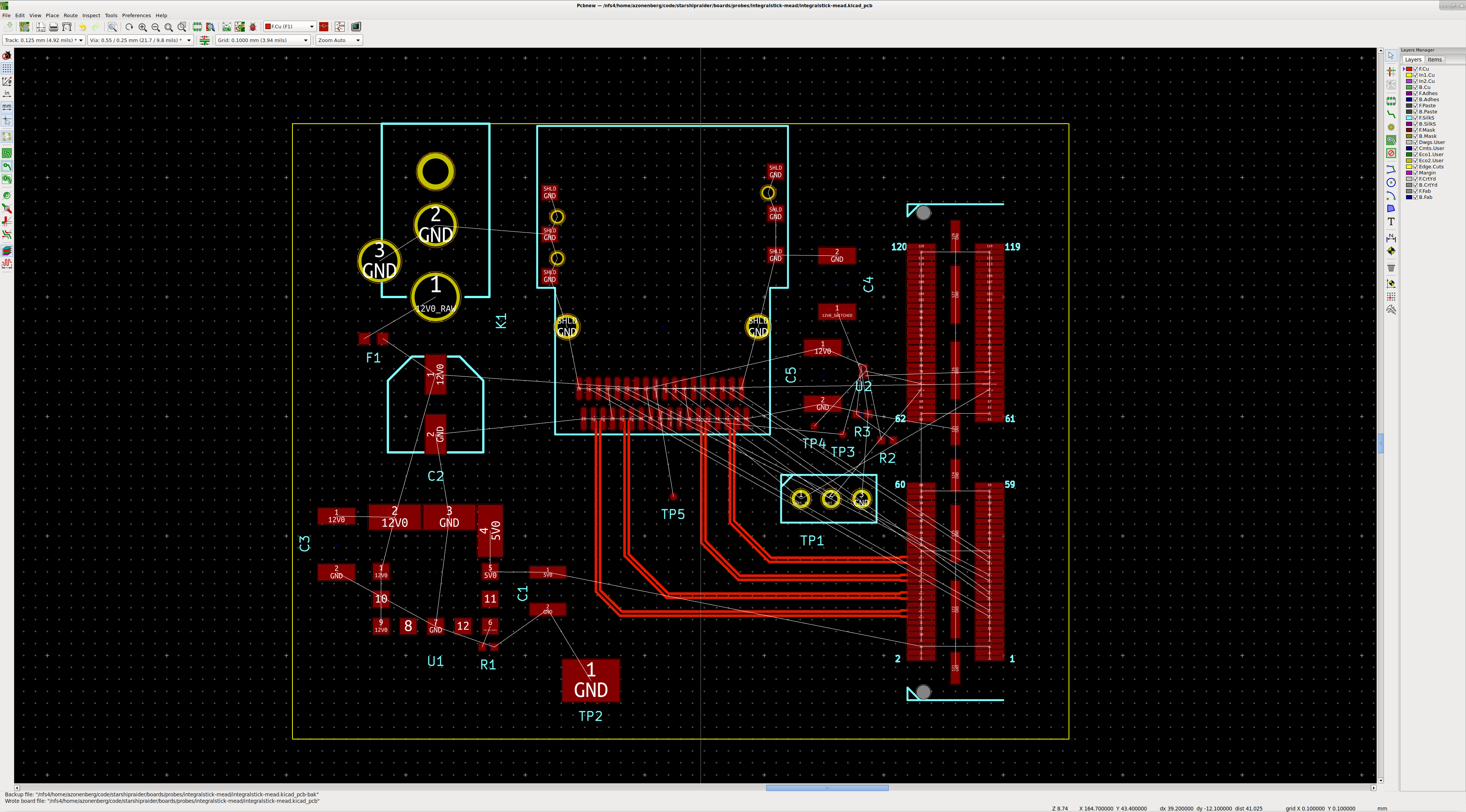Toggle grid display in left toolbar
The width and height of the screenshot is (1466, 812).
[x=7, y=68]
